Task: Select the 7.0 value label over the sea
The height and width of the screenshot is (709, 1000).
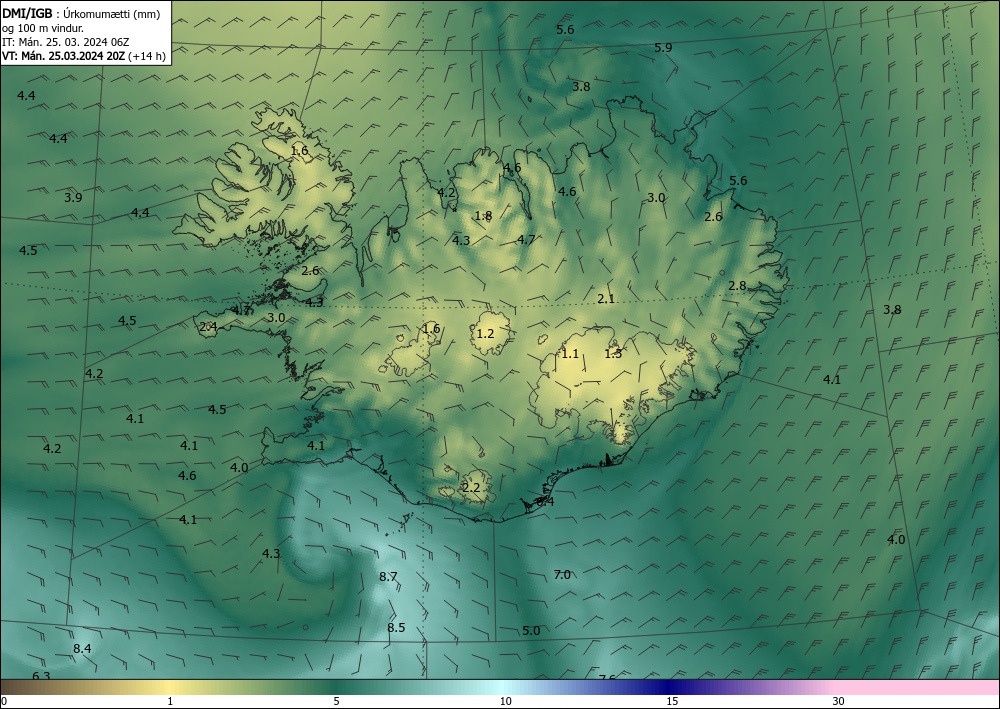Action: [562, 575]
